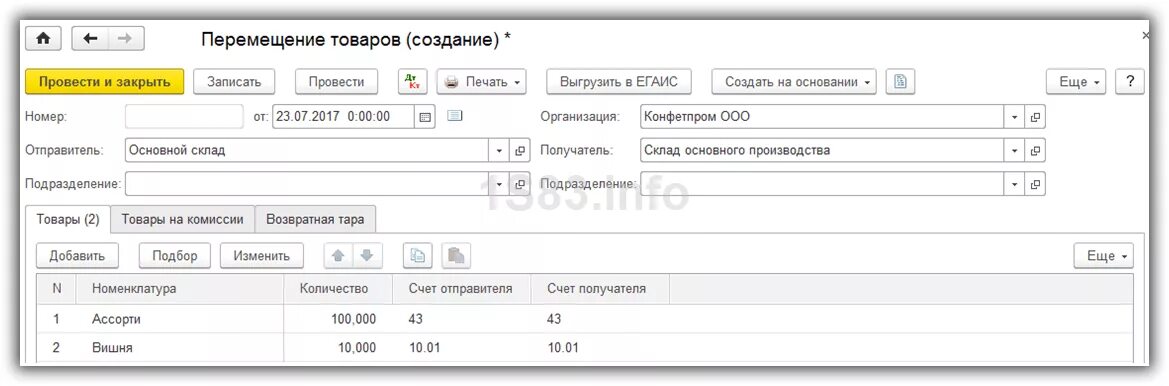
Task: Open the top Еще menu
Action: tap(1077, 82)
